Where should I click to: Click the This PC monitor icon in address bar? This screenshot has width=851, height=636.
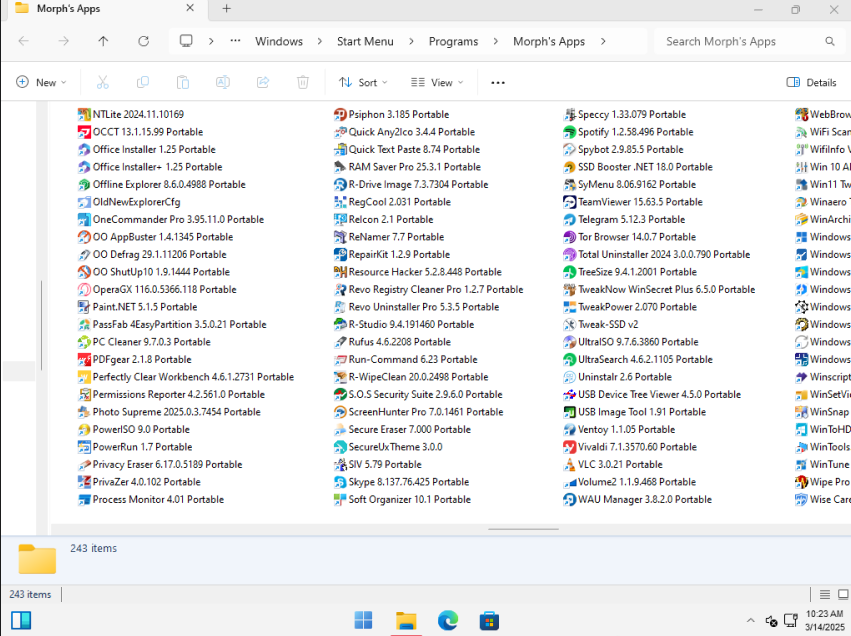coord(186,41)
